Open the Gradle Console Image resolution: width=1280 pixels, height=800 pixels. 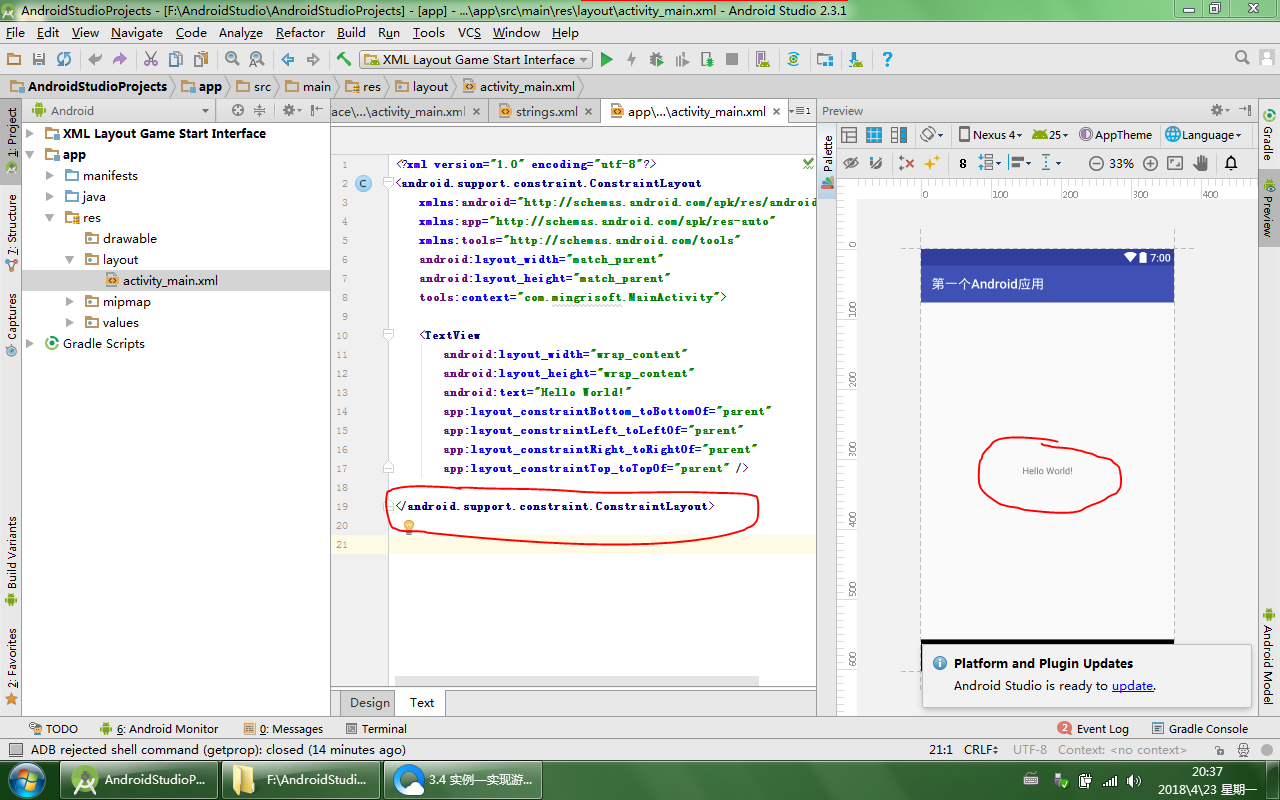(x=1200, y=729)
